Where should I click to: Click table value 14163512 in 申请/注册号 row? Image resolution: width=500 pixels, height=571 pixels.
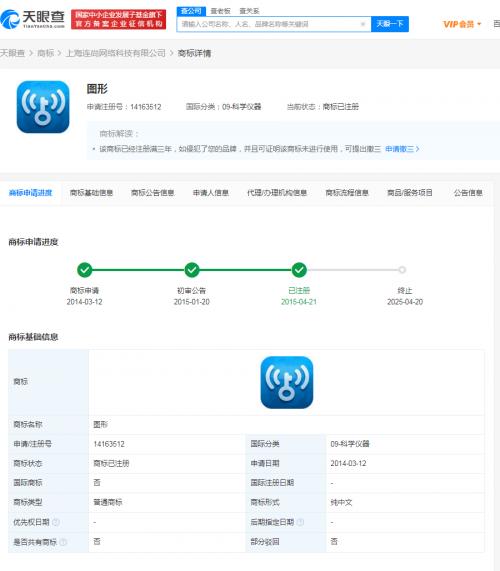(x=109, y=444)
